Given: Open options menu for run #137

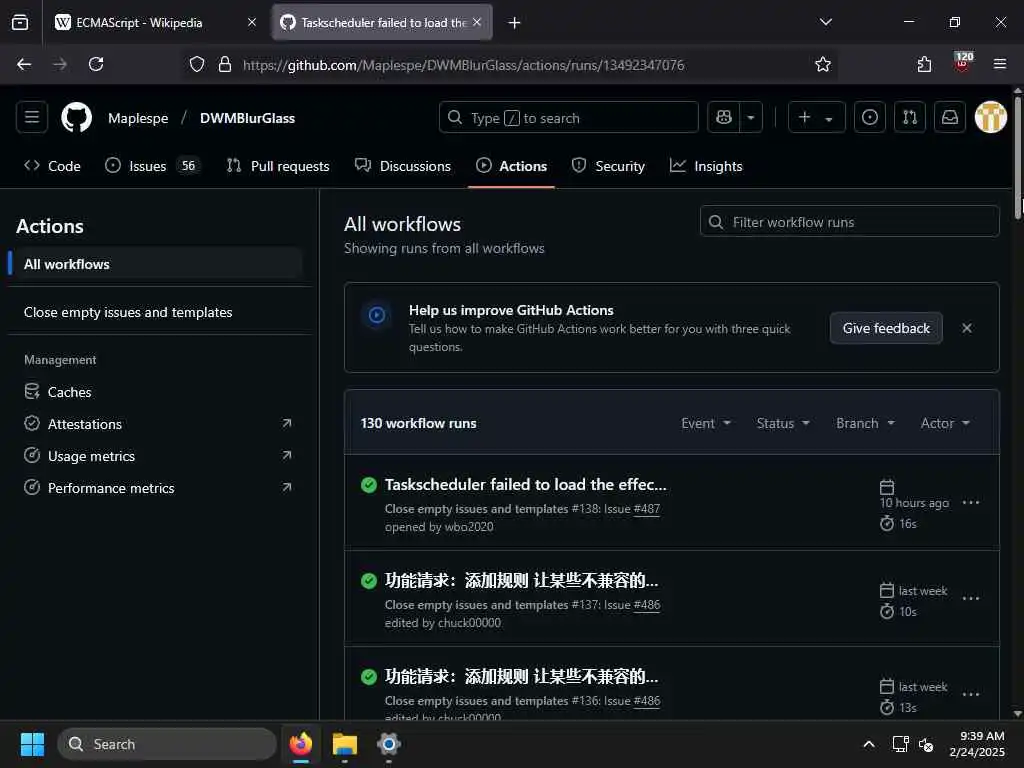Looking at the screenshot, I should point(970,598).
